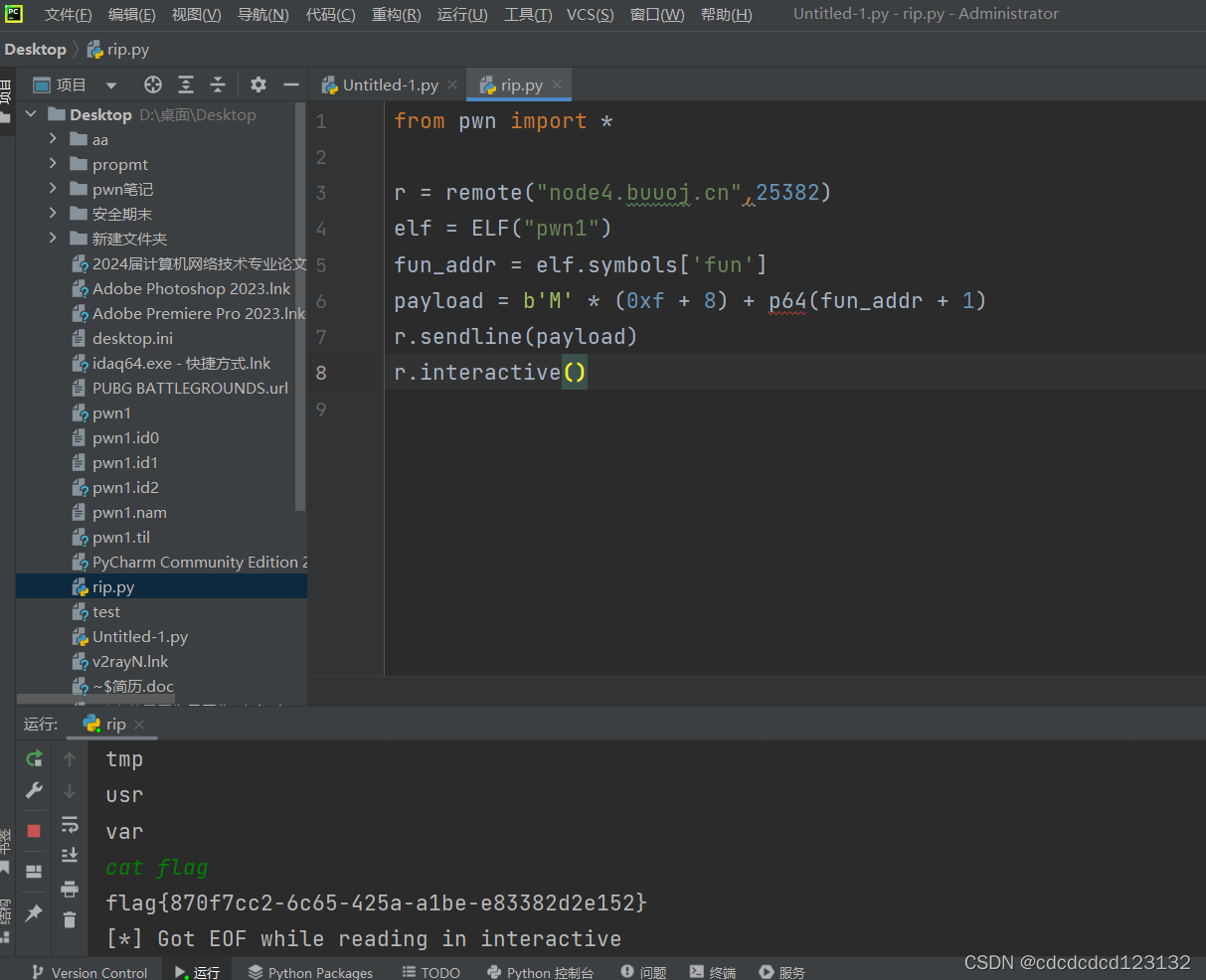Click the flag output line in console
1206x980 pixels.
pyautogui.click(x=376, y=902)
